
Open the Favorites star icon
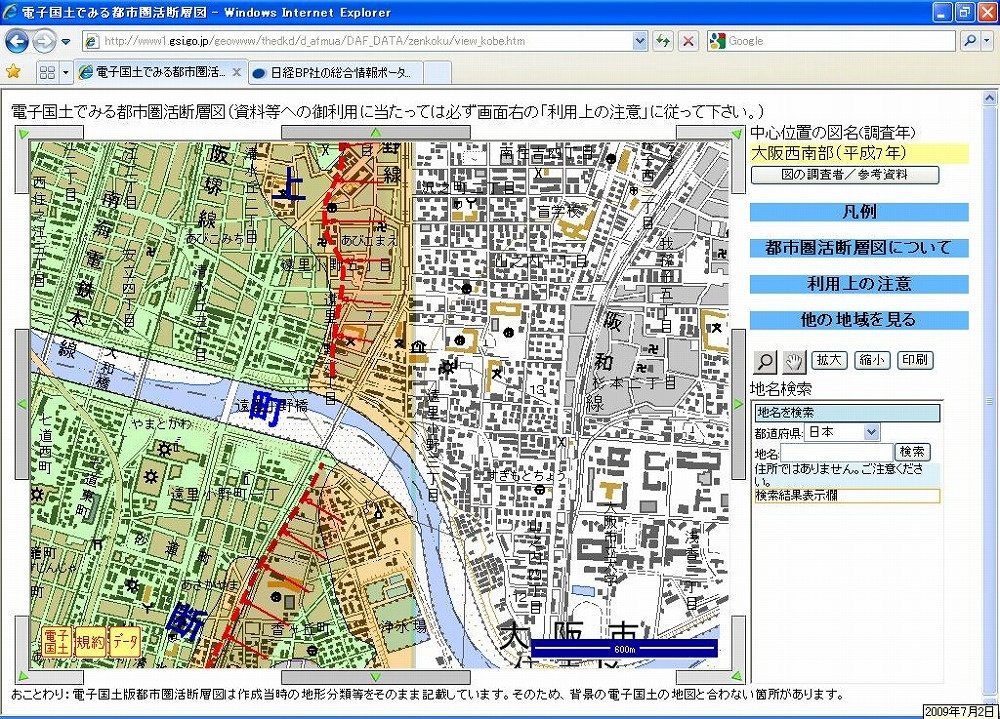[13, 72]
